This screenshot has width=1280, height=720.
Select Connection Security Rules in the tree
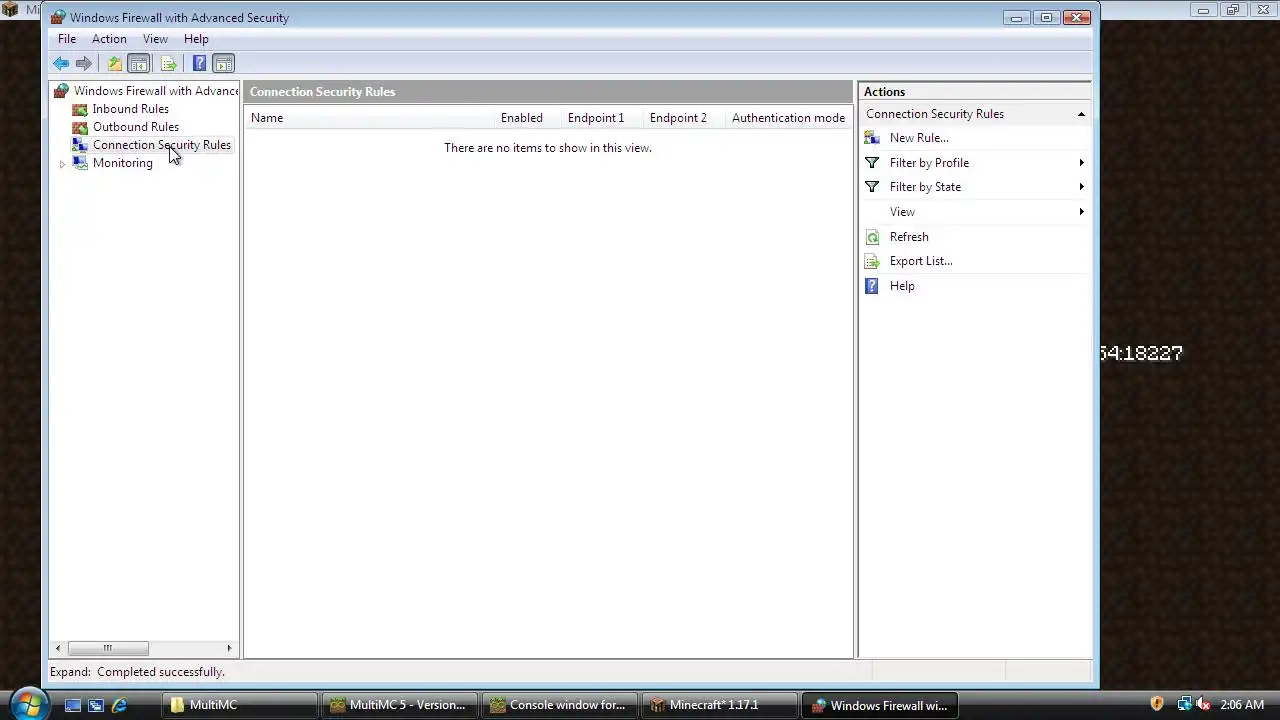[162, 145]
